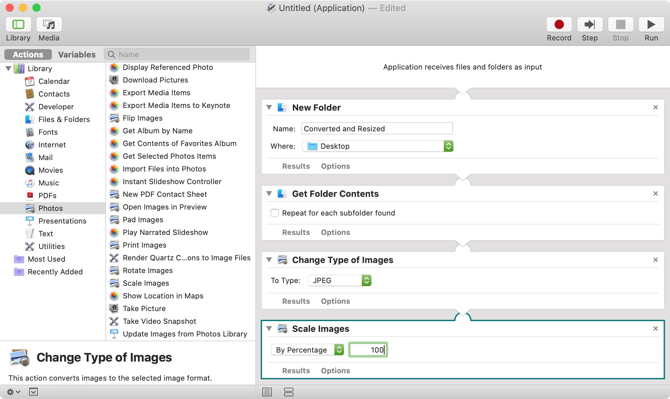Open the gear action menu at bottom left
Image resolution: width=670 pixels, height=399 pixels.
click(13, 392)
